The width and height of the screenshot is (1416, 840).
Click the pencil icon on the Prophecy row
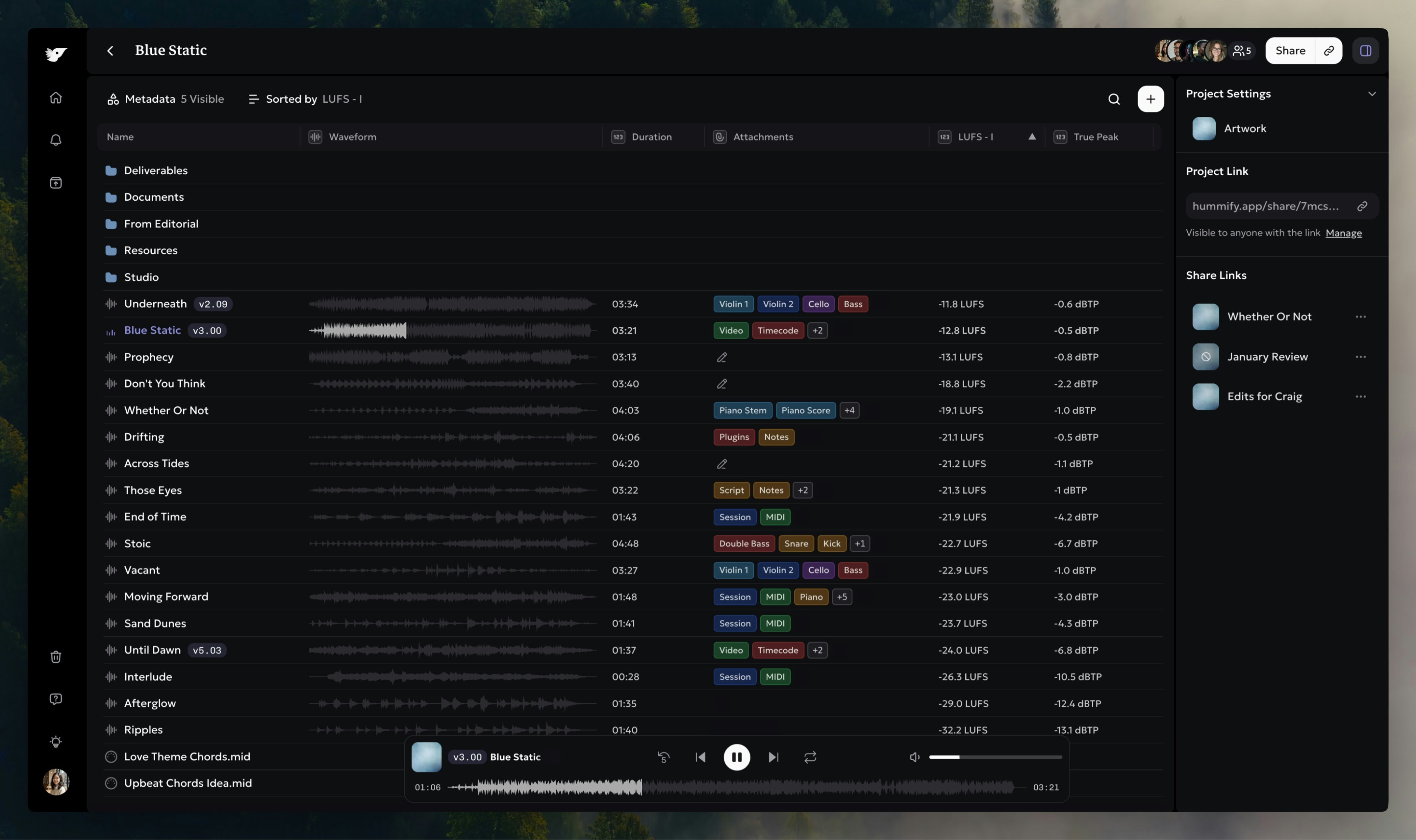point(722,357)
